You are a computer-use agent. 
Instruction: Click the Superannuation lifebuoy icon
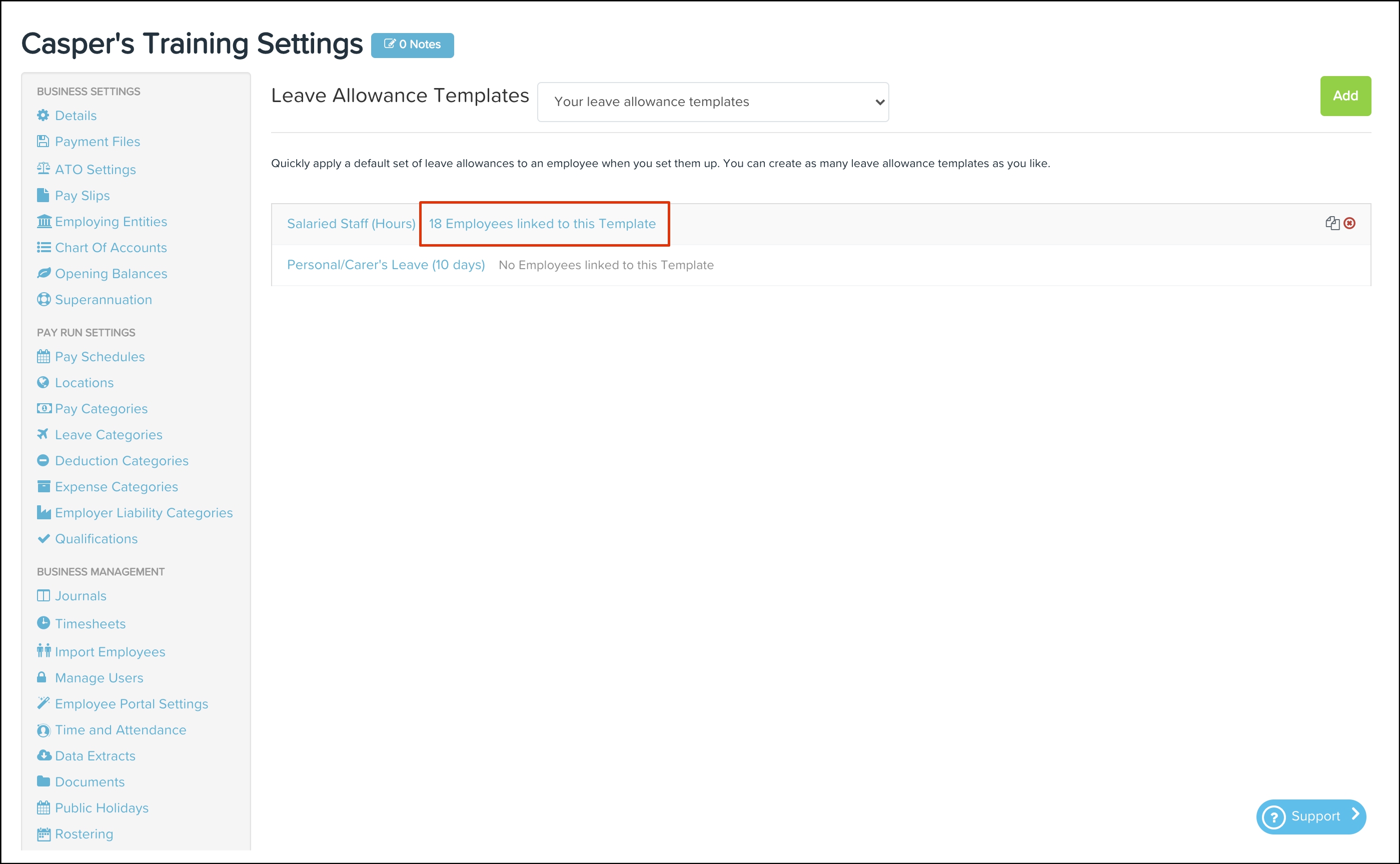coord(44,300)
